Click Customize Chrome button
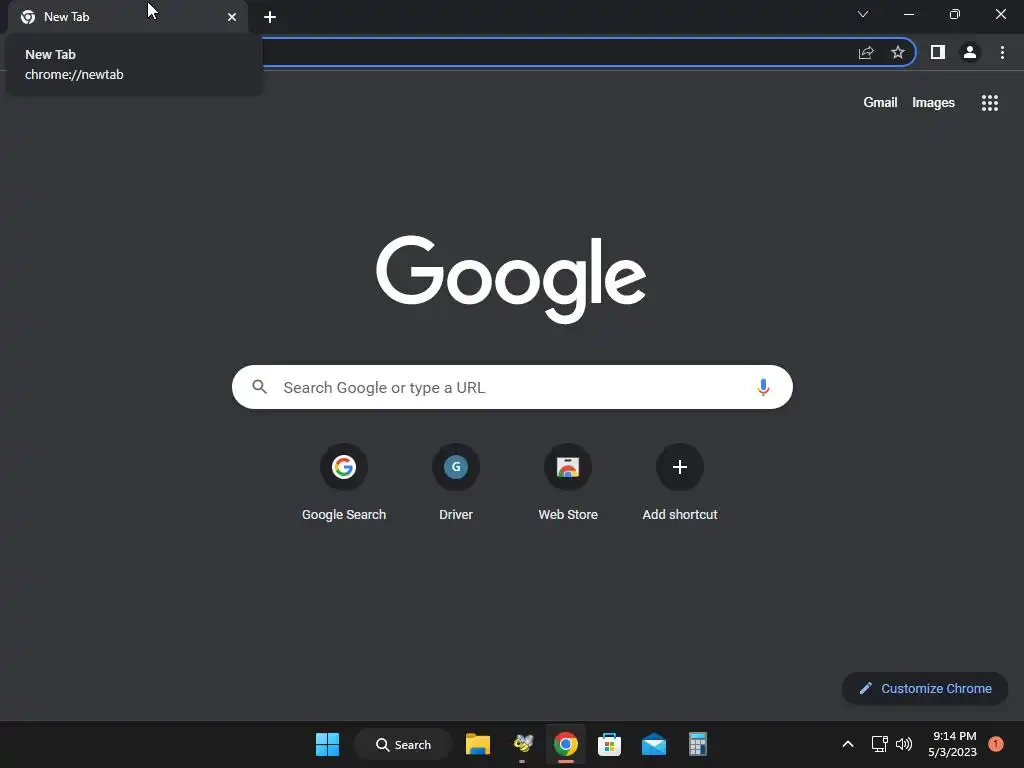This screenshot has height=768, width=1024. pyautogui.click(x=925, y=688)
